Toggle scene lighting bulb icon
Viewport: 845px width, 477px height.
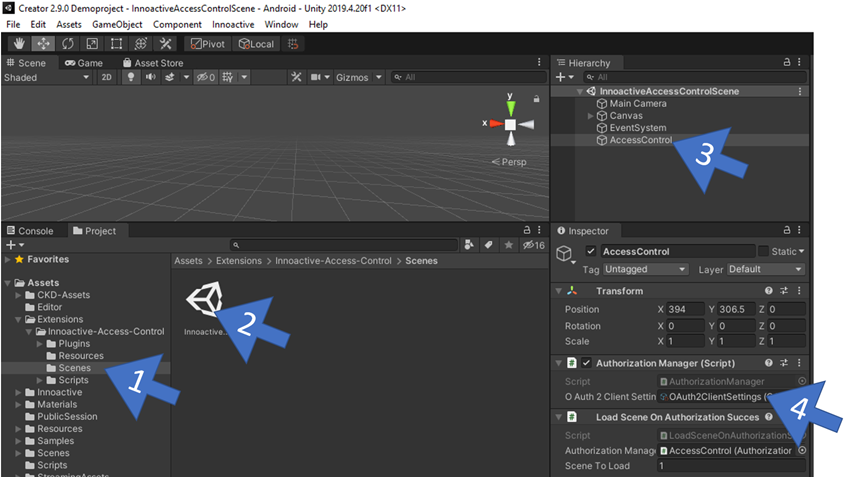tap(129, 77)
